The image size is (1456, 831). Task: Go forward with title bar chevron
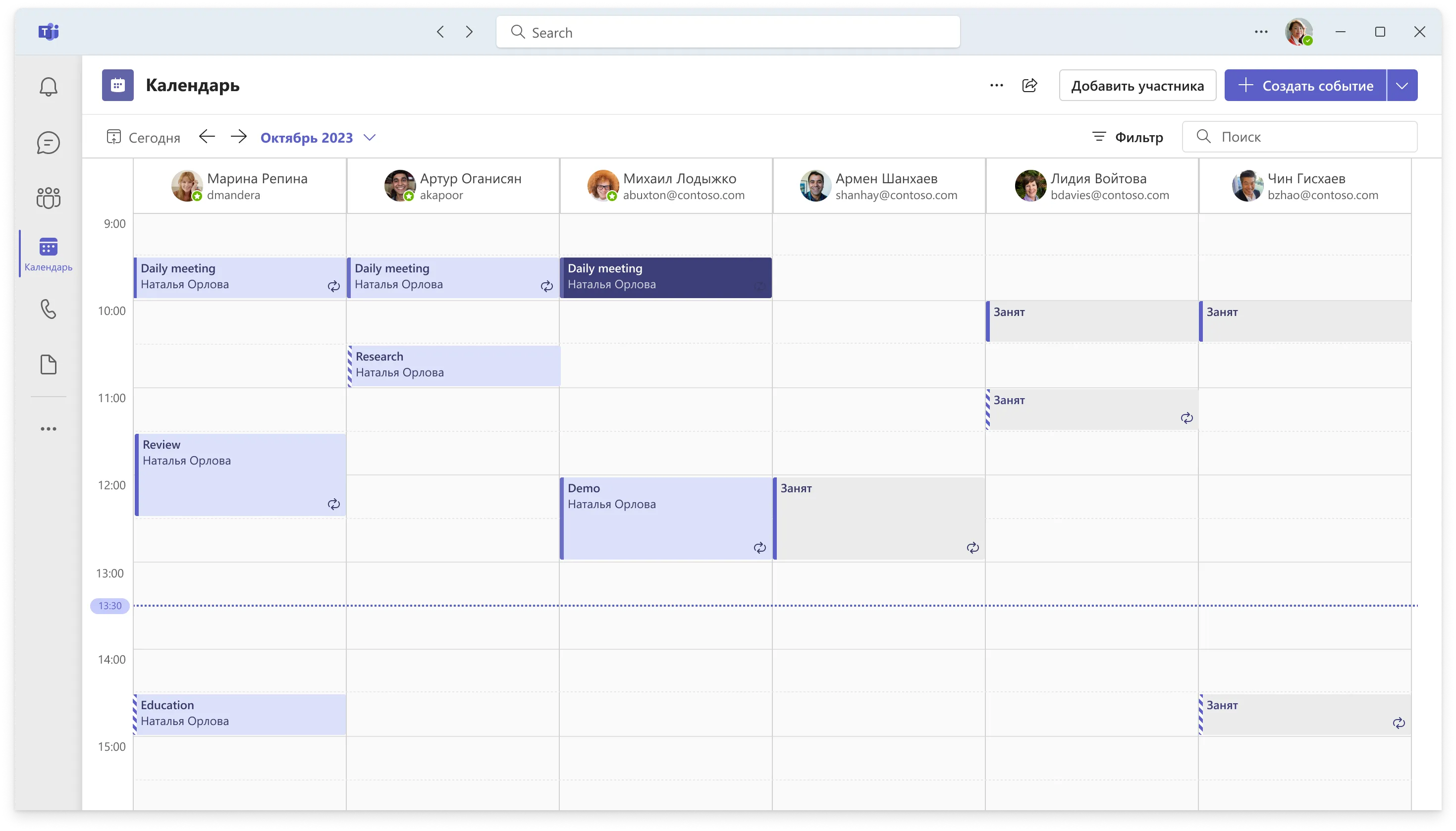pyautogui.click(x=469, y=32)
